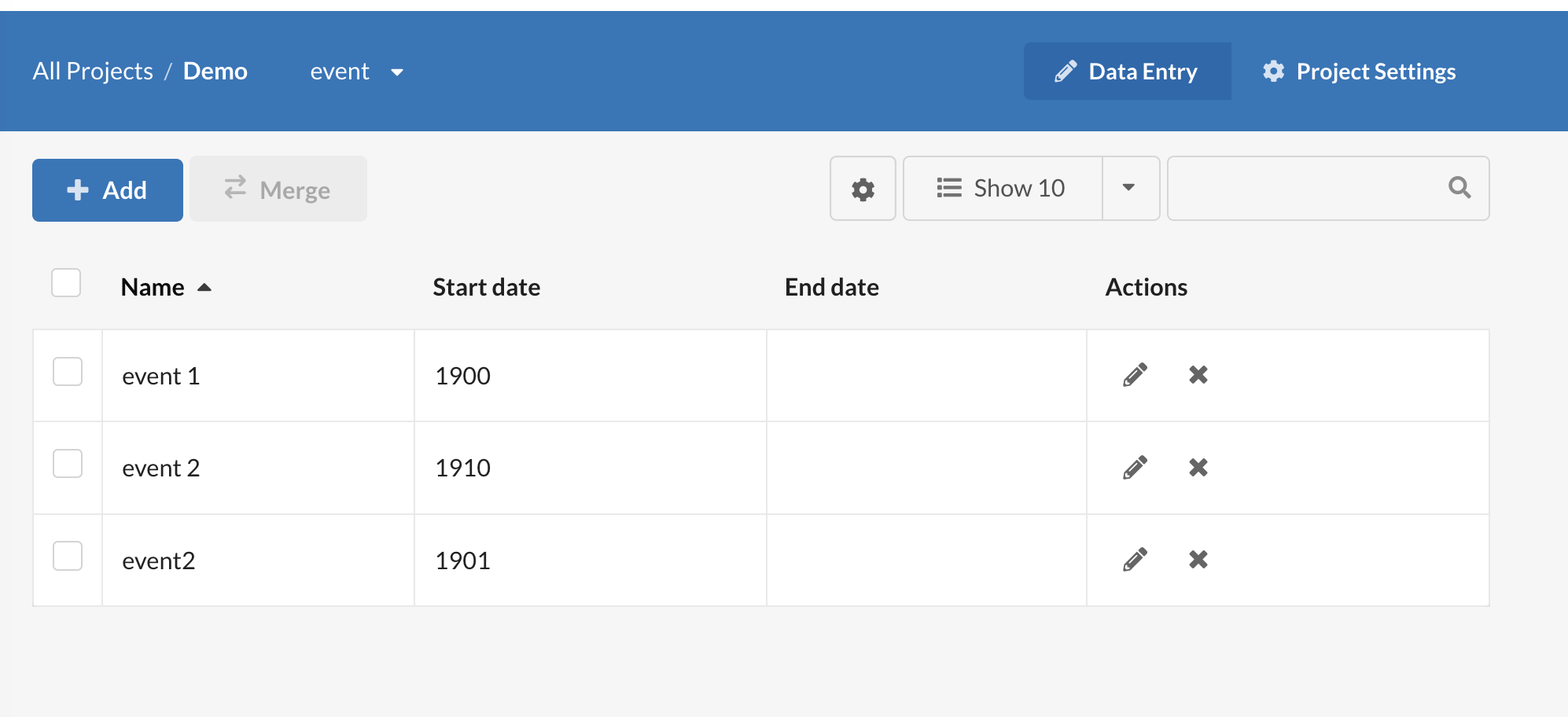
Task: Open table settings gear icon
Action: click(863, 189)
